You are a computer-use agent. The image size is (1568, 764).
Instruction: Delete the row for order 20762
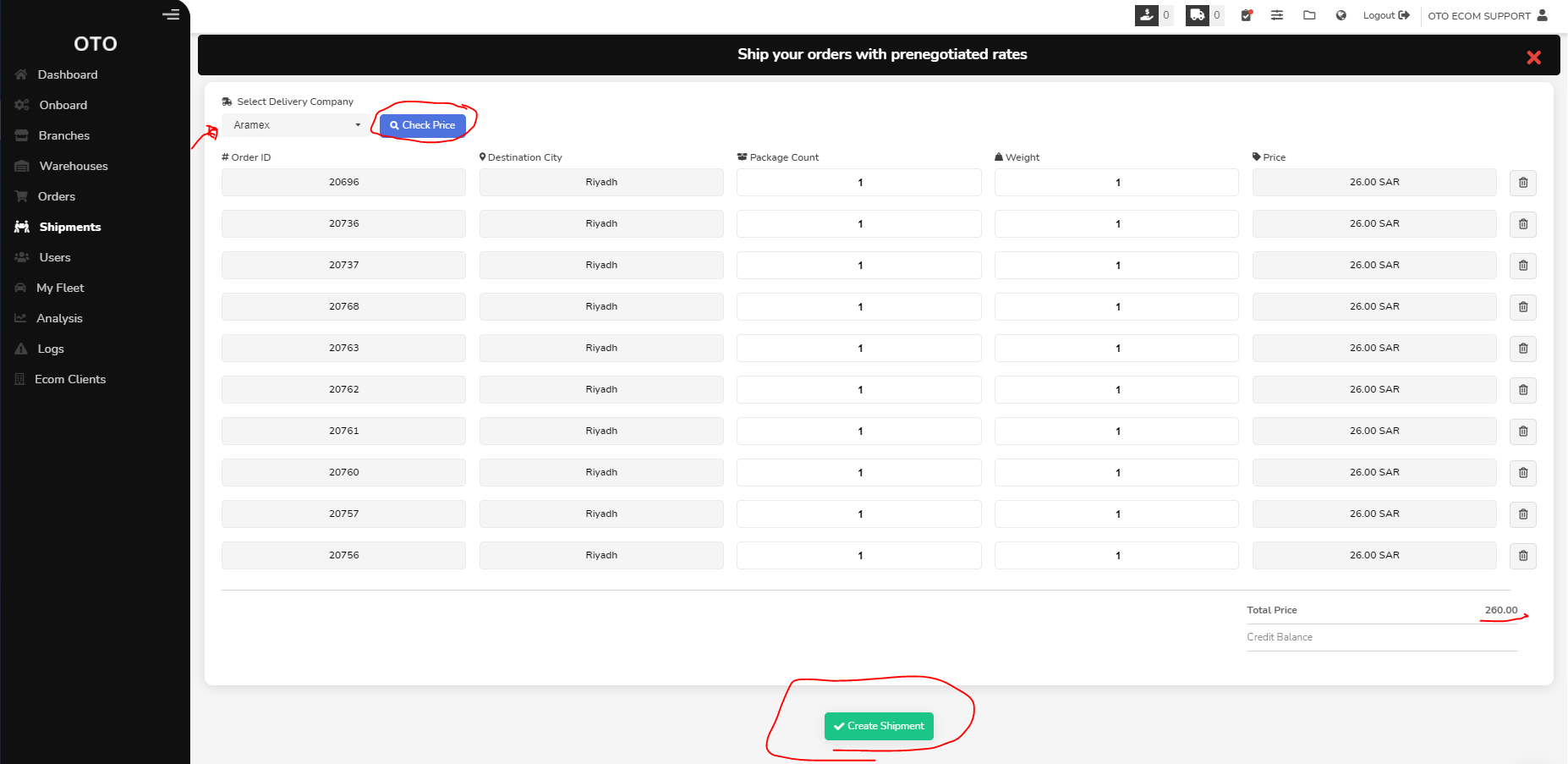coord(1523,390)
